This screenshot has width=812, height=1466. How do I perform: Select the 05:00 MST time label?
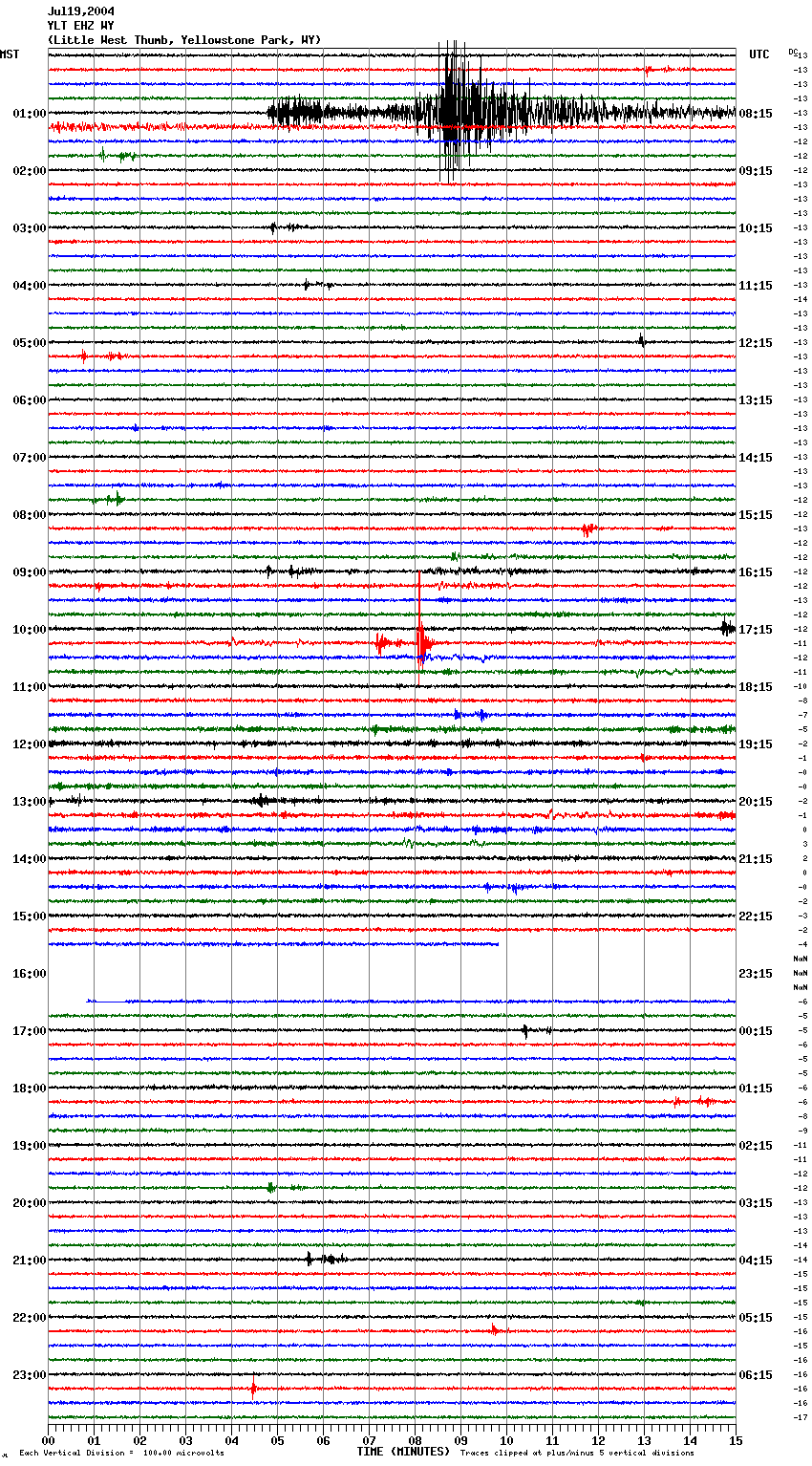(x=30, y=343)
